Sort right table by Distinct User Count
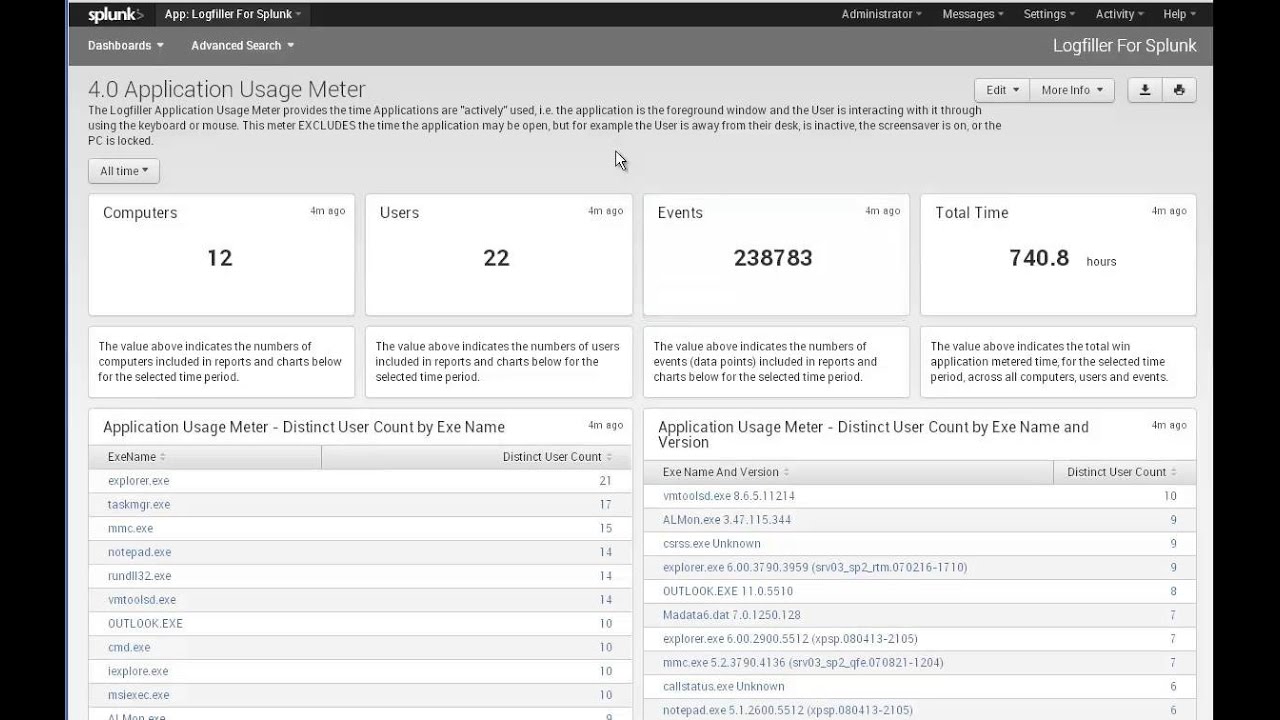Image resolution: width=1280 pixels, height=720 pixels. pyautogui.click(x=1122, y=472)
